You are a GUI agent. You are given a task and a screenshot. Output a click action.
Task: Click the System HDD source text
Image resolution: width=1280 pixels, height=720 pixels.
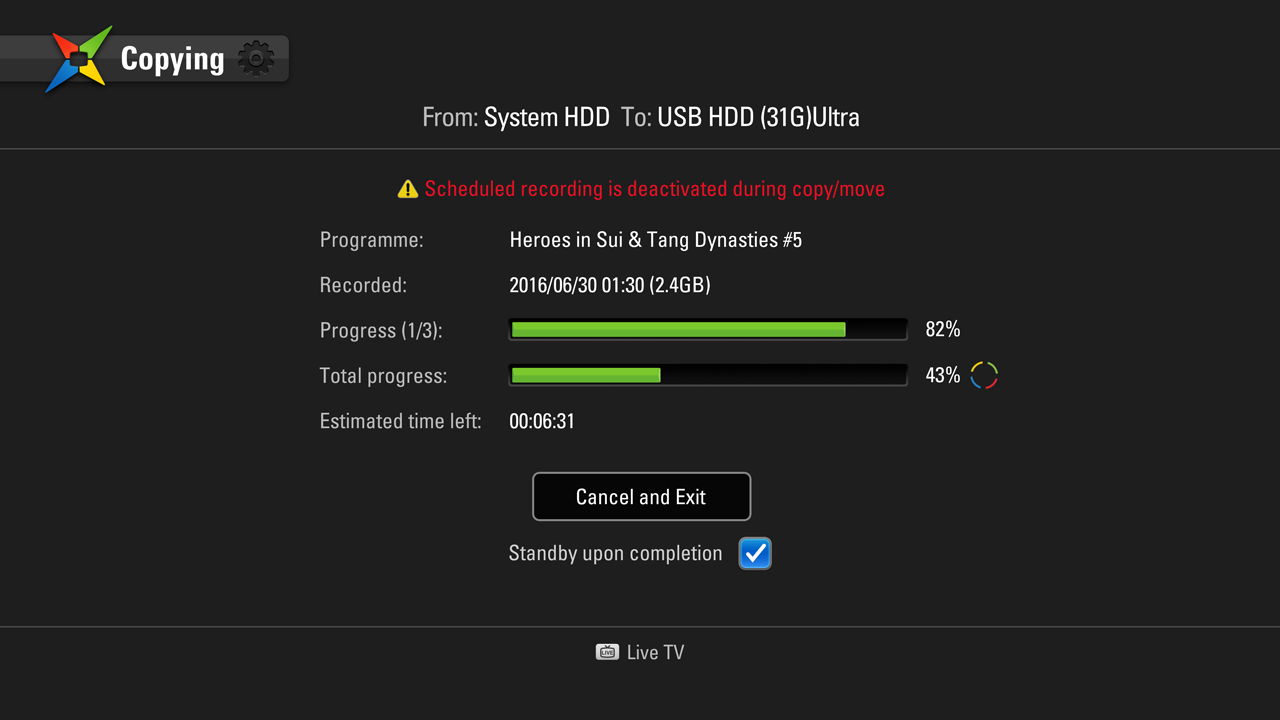click(547, 117)
